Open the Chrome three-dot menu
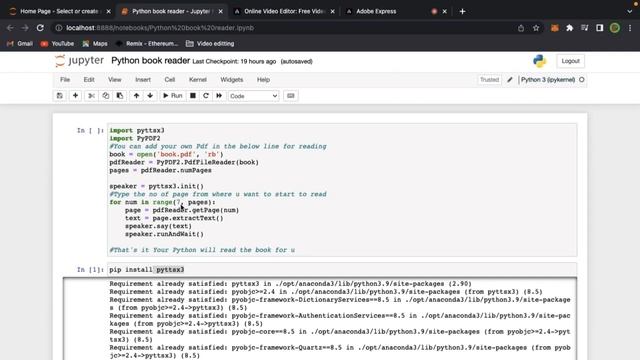Screen dimensions: 640x360 click(630, 28)
